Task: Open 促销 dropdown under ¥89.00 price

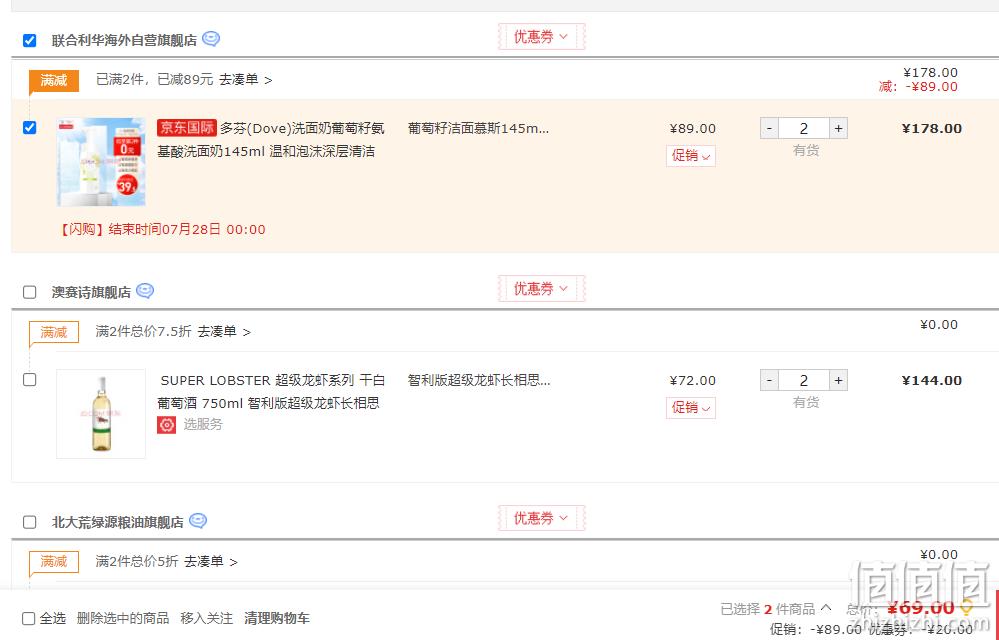Action: click(691, 155)
